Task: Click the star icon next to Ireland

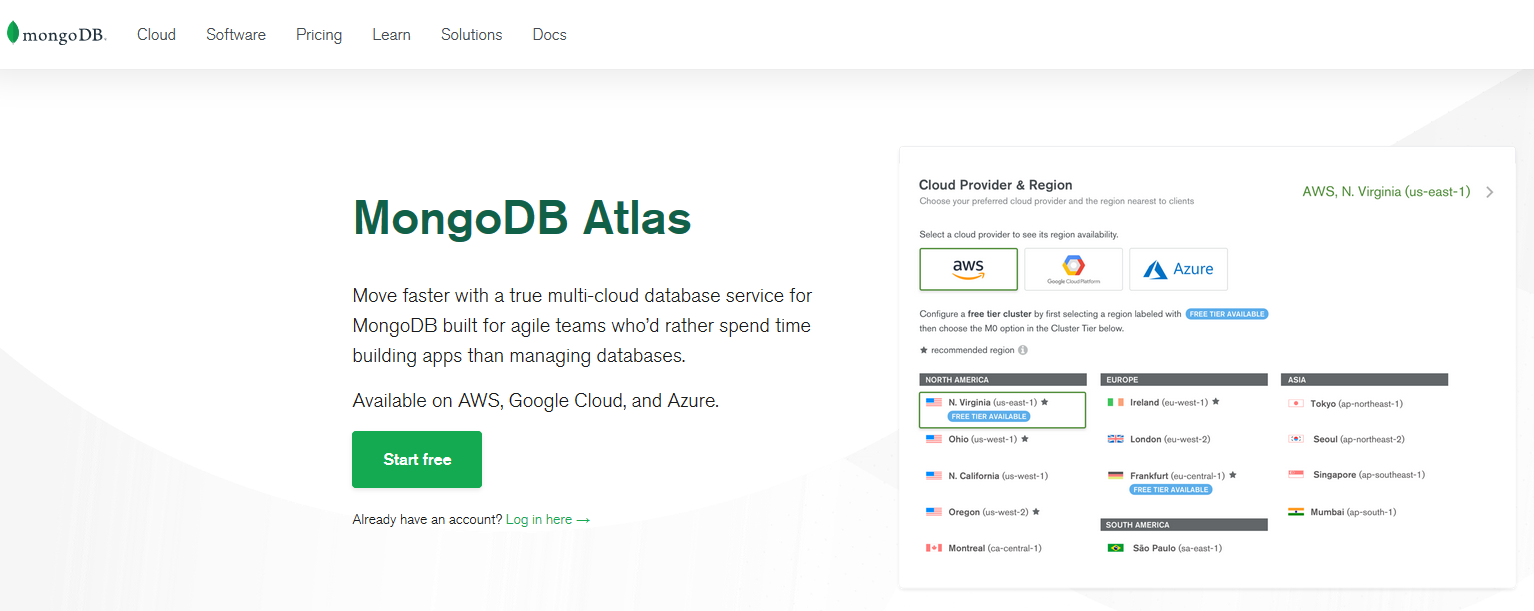Action: pos(1215,402)
